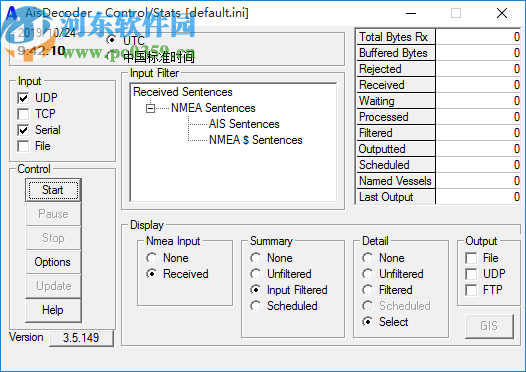Click the Scheduled stats row label
The image size is (526, 372).
tap(396, 165)
